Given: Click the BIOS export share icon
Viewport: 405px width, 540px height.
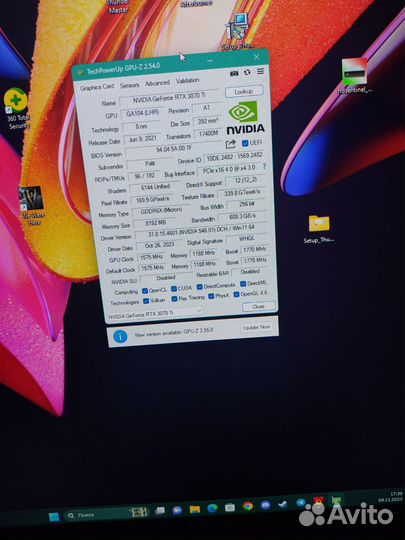Looking at the screenshot, I should coord(231,144).
